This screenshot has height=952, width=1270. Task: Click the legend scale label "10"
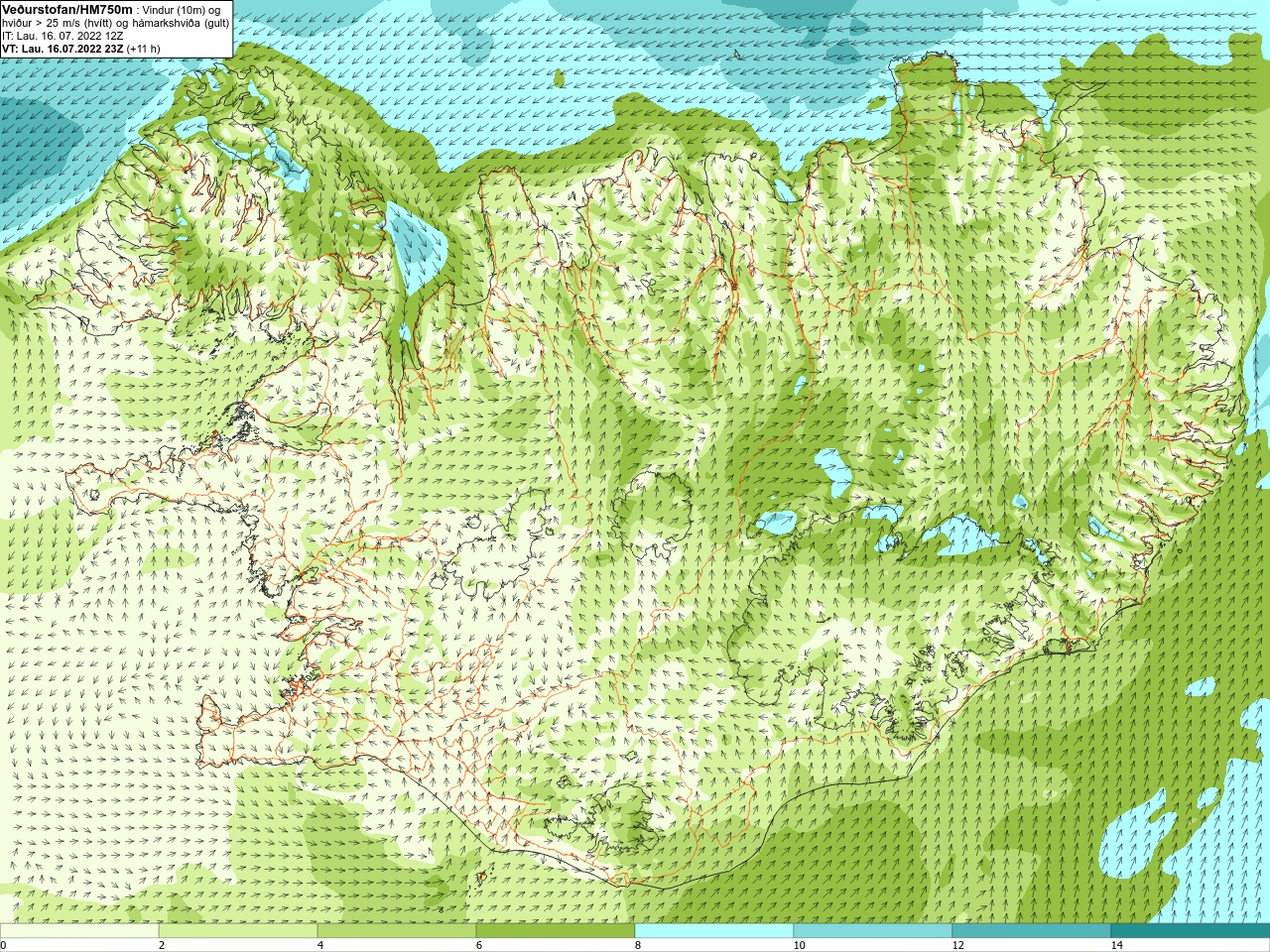click(799, 945)
